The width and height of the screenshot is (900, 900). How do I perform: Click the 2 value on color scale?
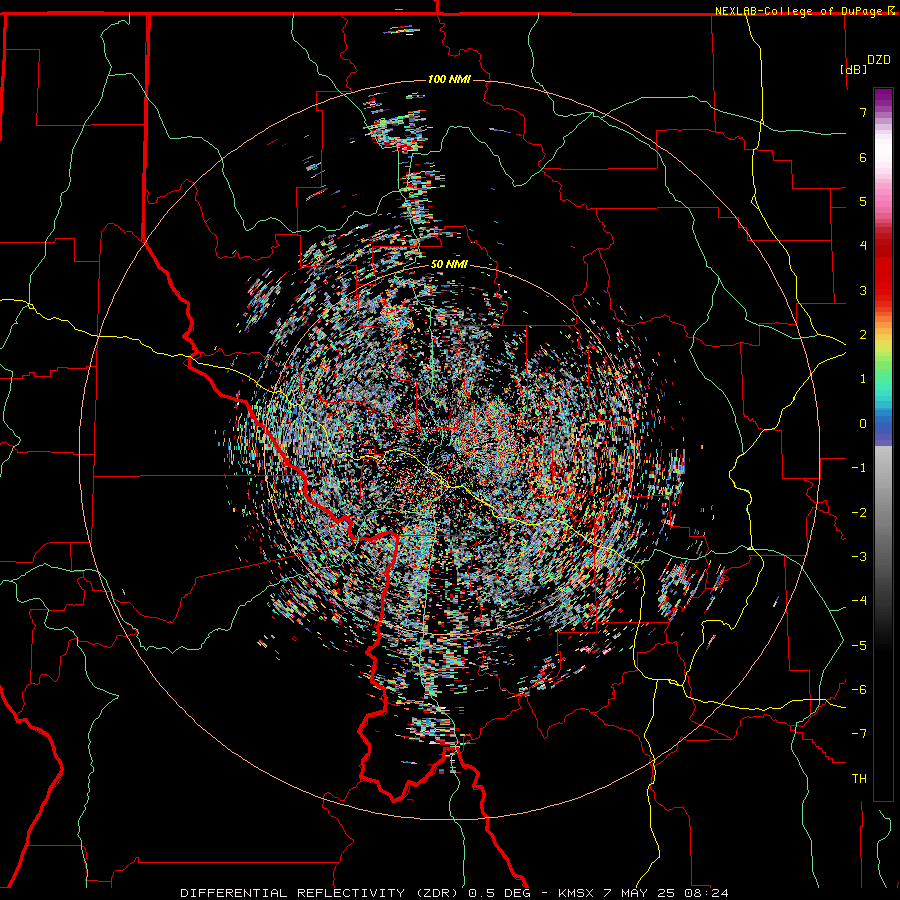[863, 335]
